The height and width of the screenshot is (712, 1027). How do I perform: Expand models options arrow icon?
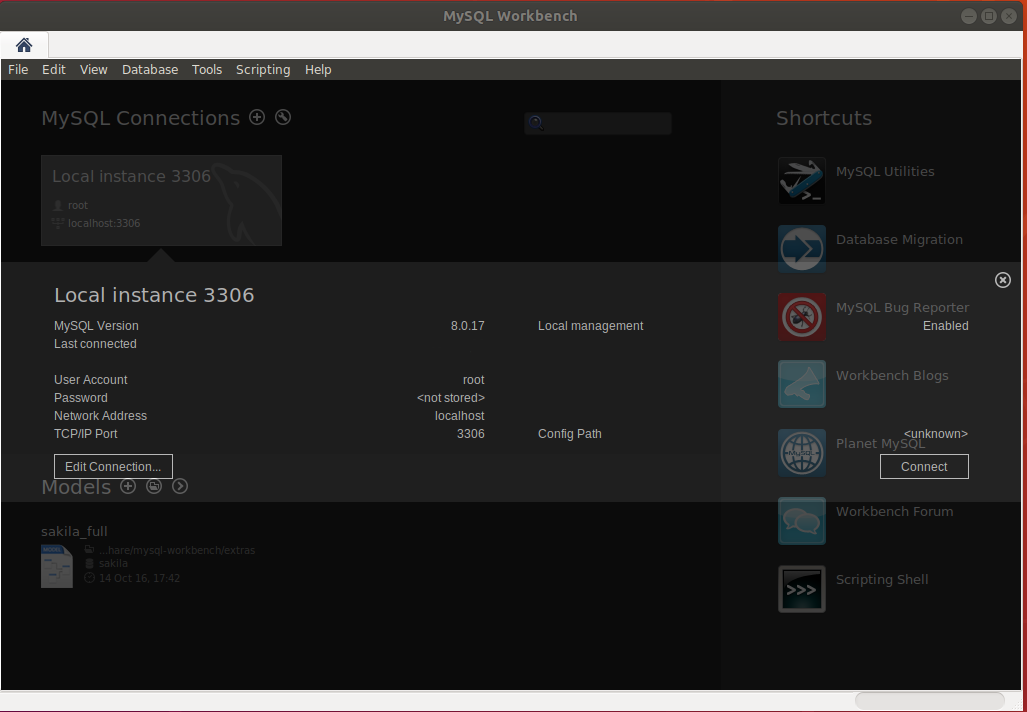point(180,486)
